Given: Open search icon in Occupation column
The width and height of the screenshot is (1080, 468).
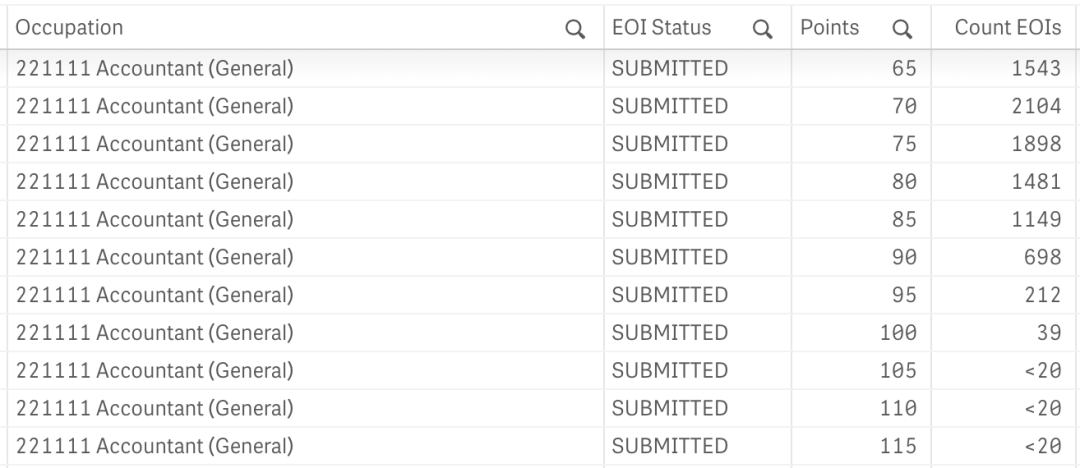Looking at the screenshot, I should coord(574,29).
